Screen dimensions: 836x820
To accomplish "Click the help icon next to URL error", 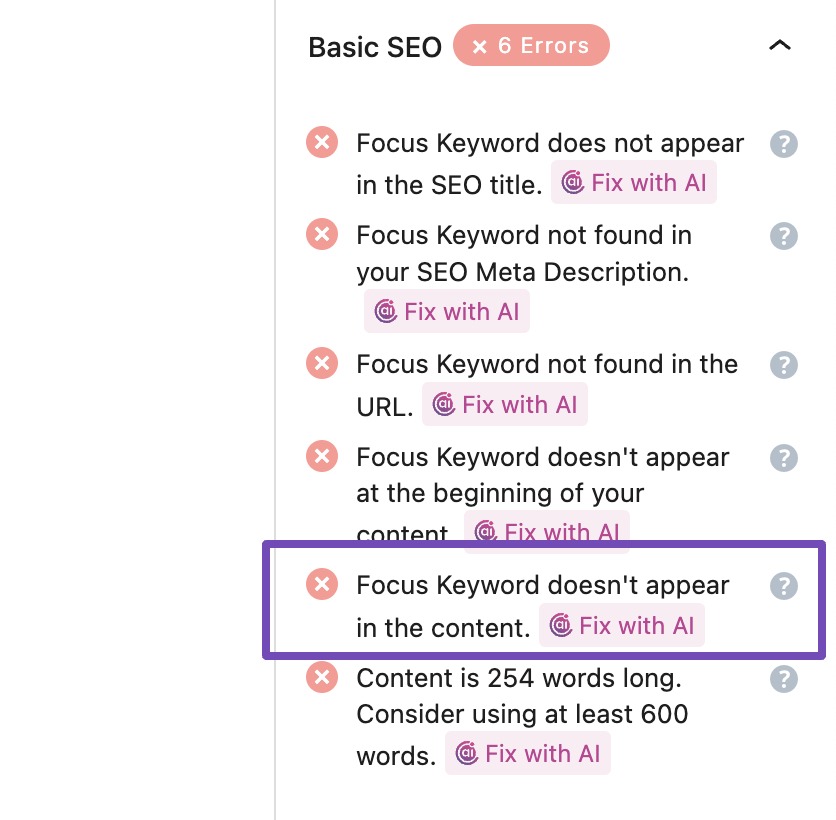I will coord(784,365).
